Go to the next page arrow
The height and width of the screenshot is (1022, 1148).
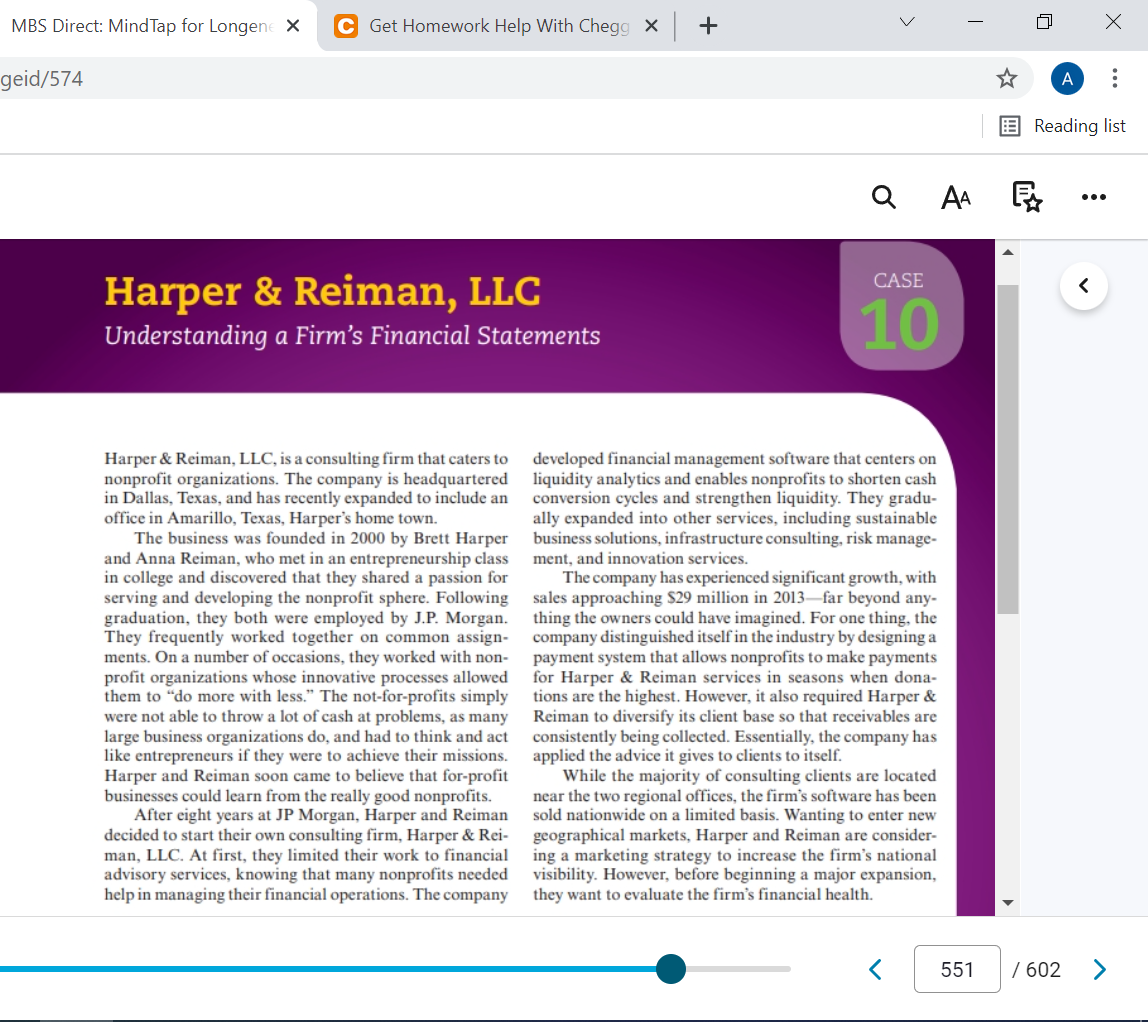pyautogui.click(x=1100, y=969)
